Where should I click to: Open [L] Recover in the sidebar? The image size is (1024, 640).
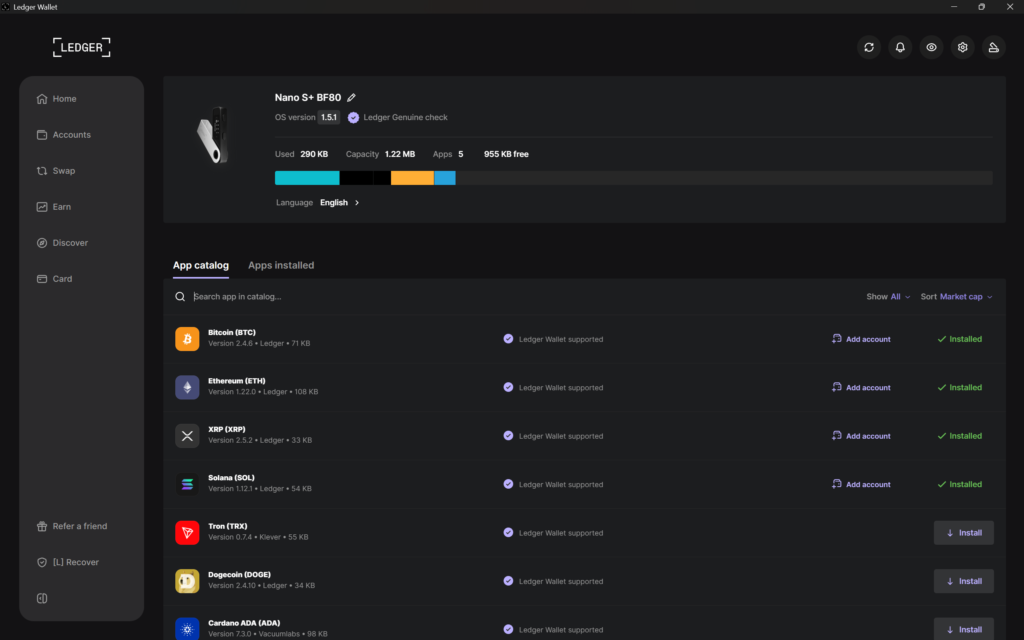point(68,562)
